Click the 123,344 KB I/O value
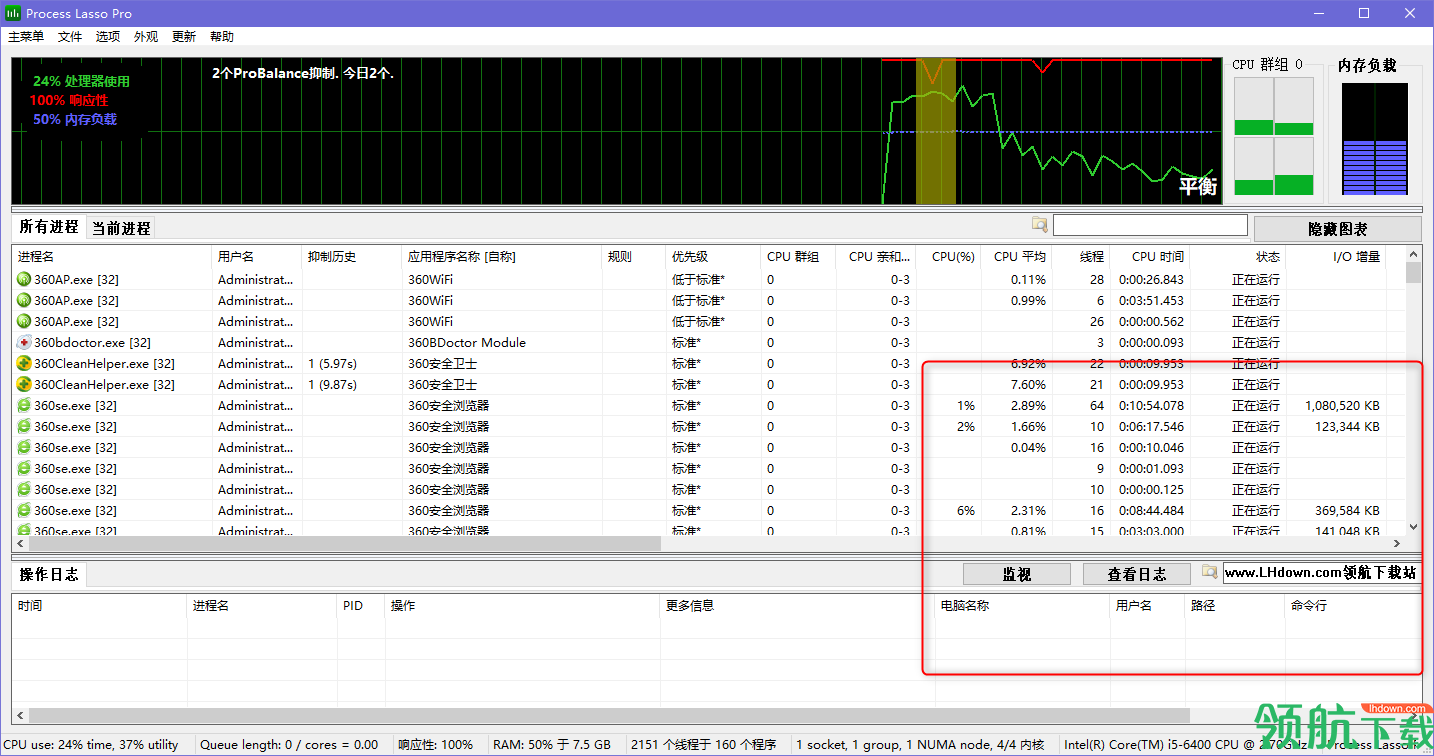Screen dimensions: 1434x756 (x=1347, y=426)
